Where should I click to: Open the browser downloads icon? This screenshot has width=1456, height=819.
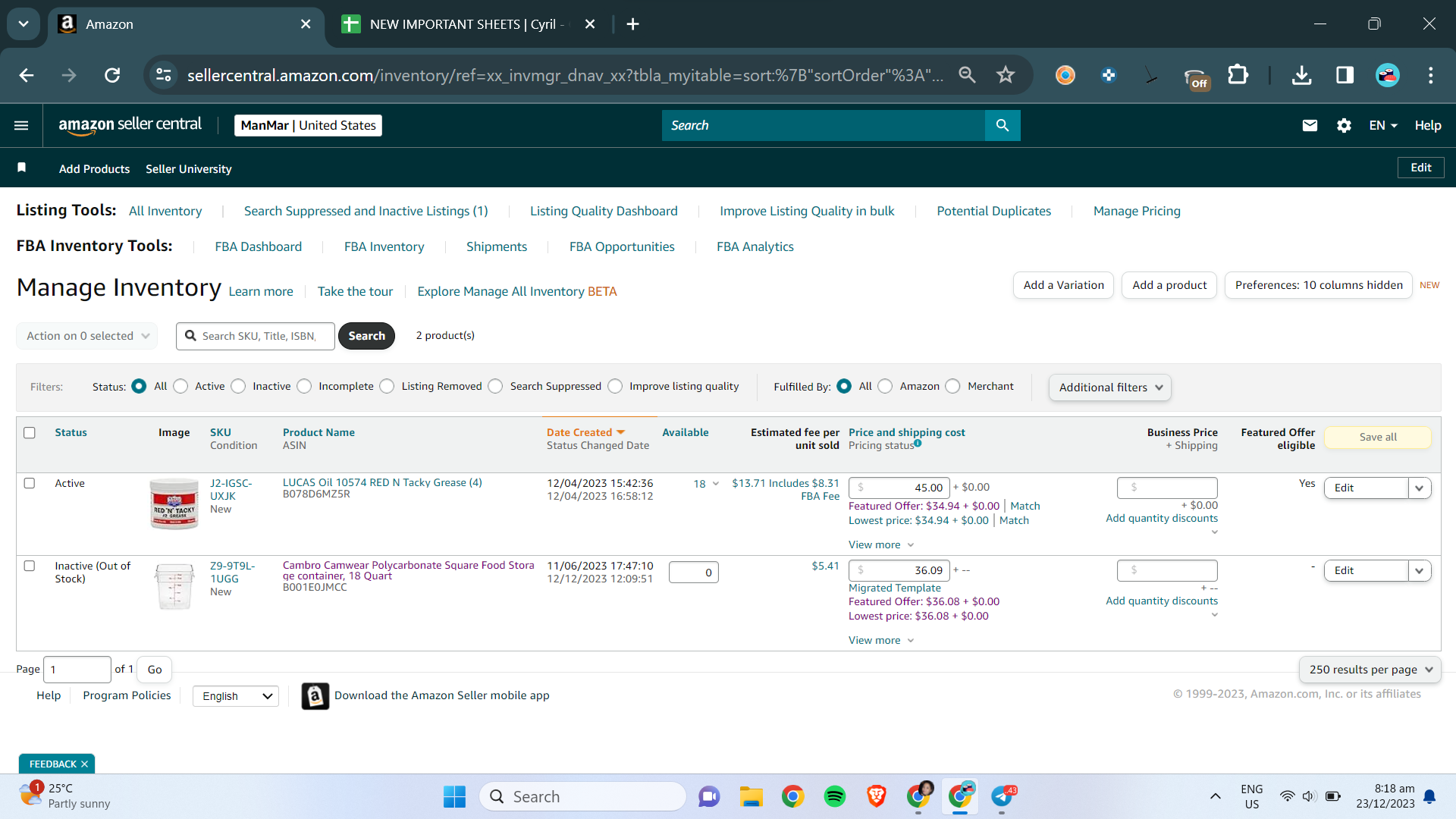tap(1301, 74)
